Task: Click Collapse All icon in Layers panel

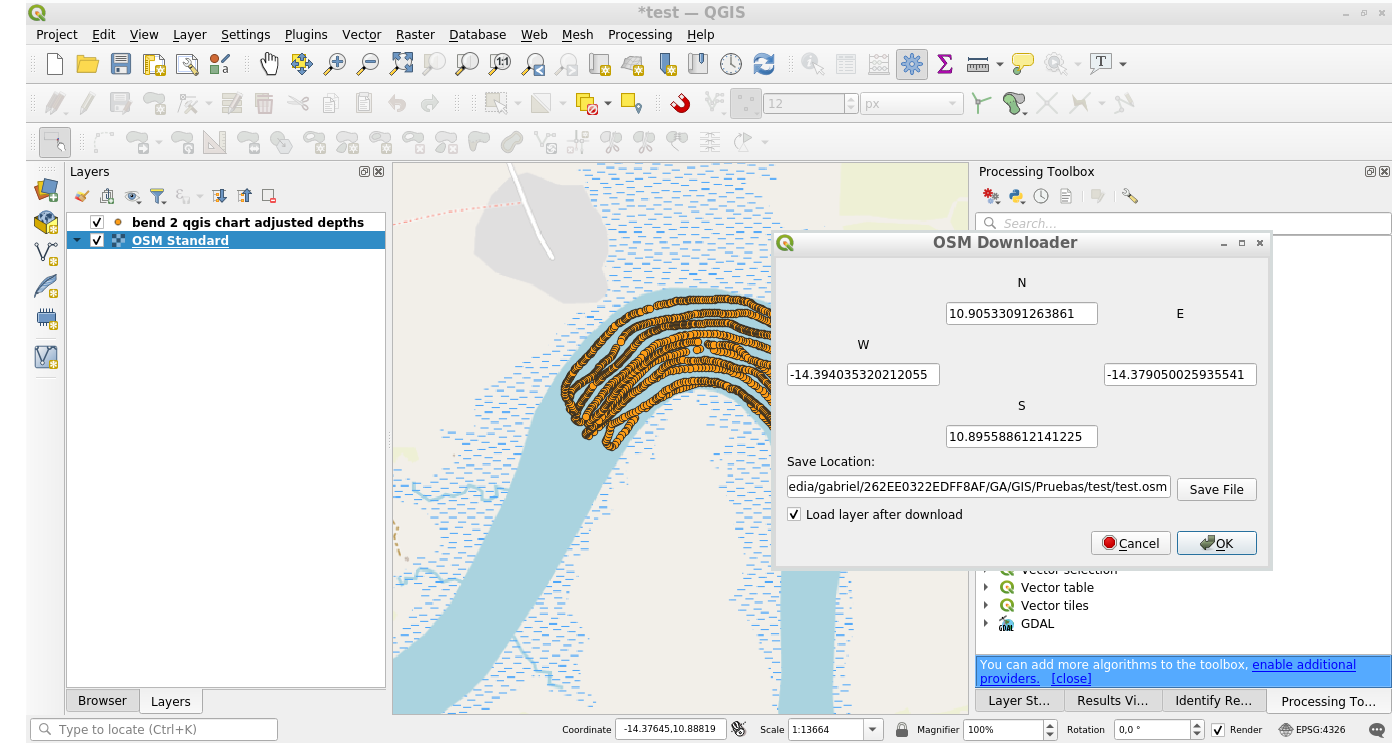Action: [x=244, y=196]
